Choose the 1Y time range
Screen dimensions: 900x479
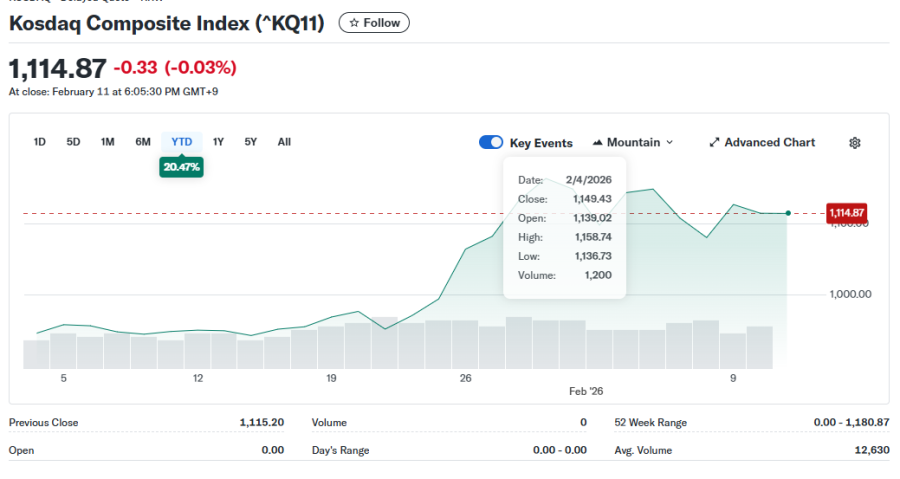[x=218, y=142]
